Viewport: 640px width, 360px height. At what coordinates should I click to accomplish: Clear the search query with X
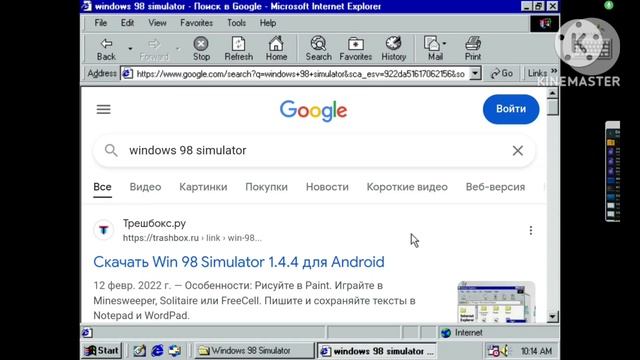pyautogui.click(x=518, y=151)
